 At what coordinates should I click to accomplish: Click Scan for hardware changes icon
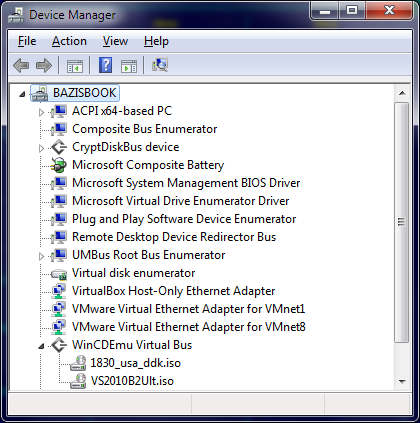tap(160, 65)
